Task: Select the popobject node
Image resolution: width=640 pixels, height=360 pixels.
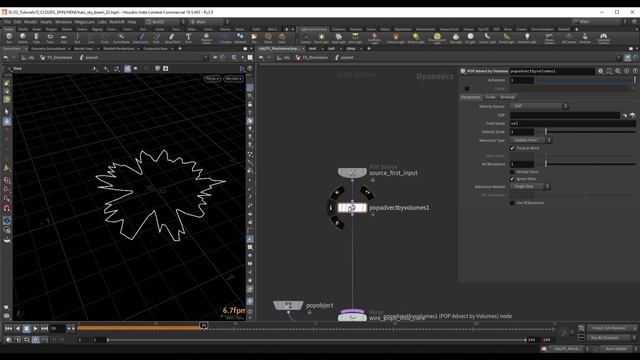Action: click(288, 305)
